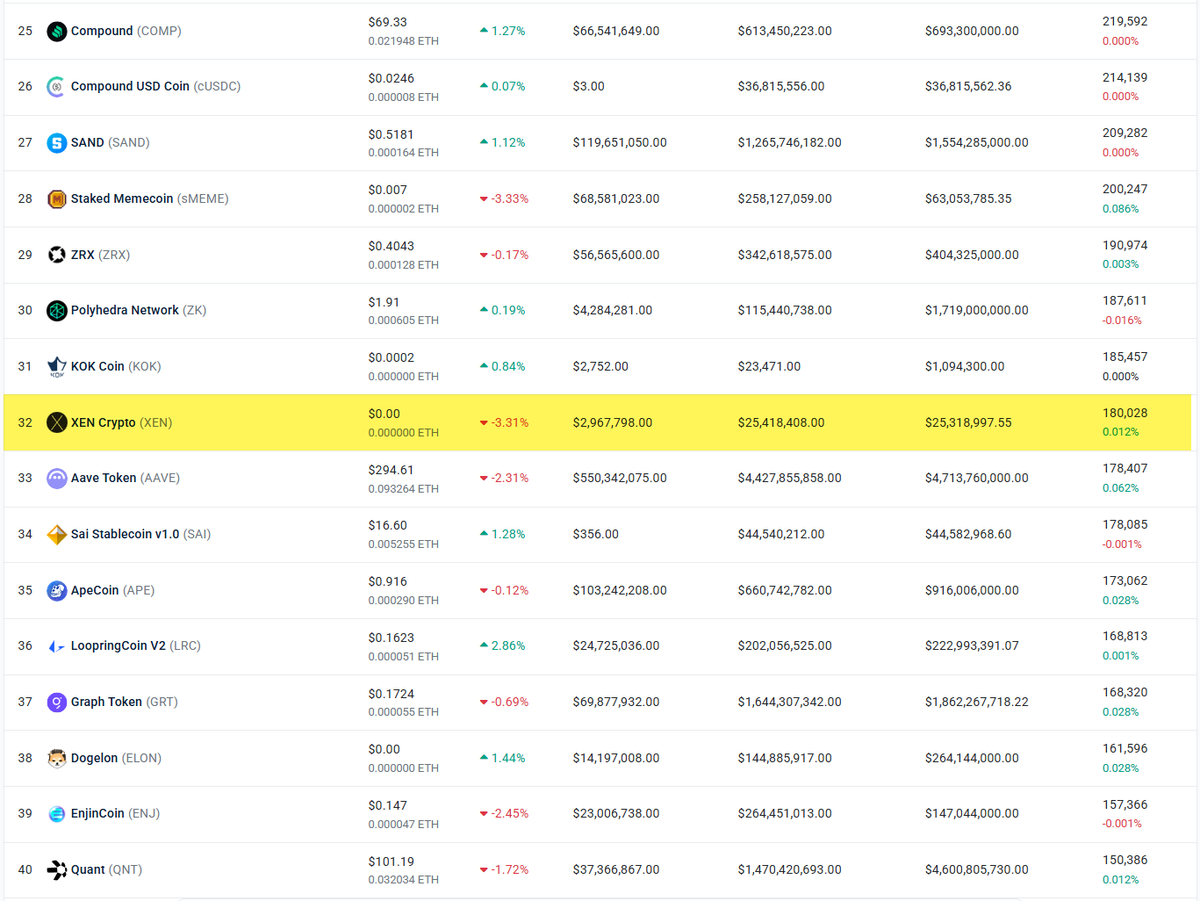Open the Sai Stablecoin v1.0 (SAI) link
Screen dimensions: 1200x901
[x=141, y=534]
